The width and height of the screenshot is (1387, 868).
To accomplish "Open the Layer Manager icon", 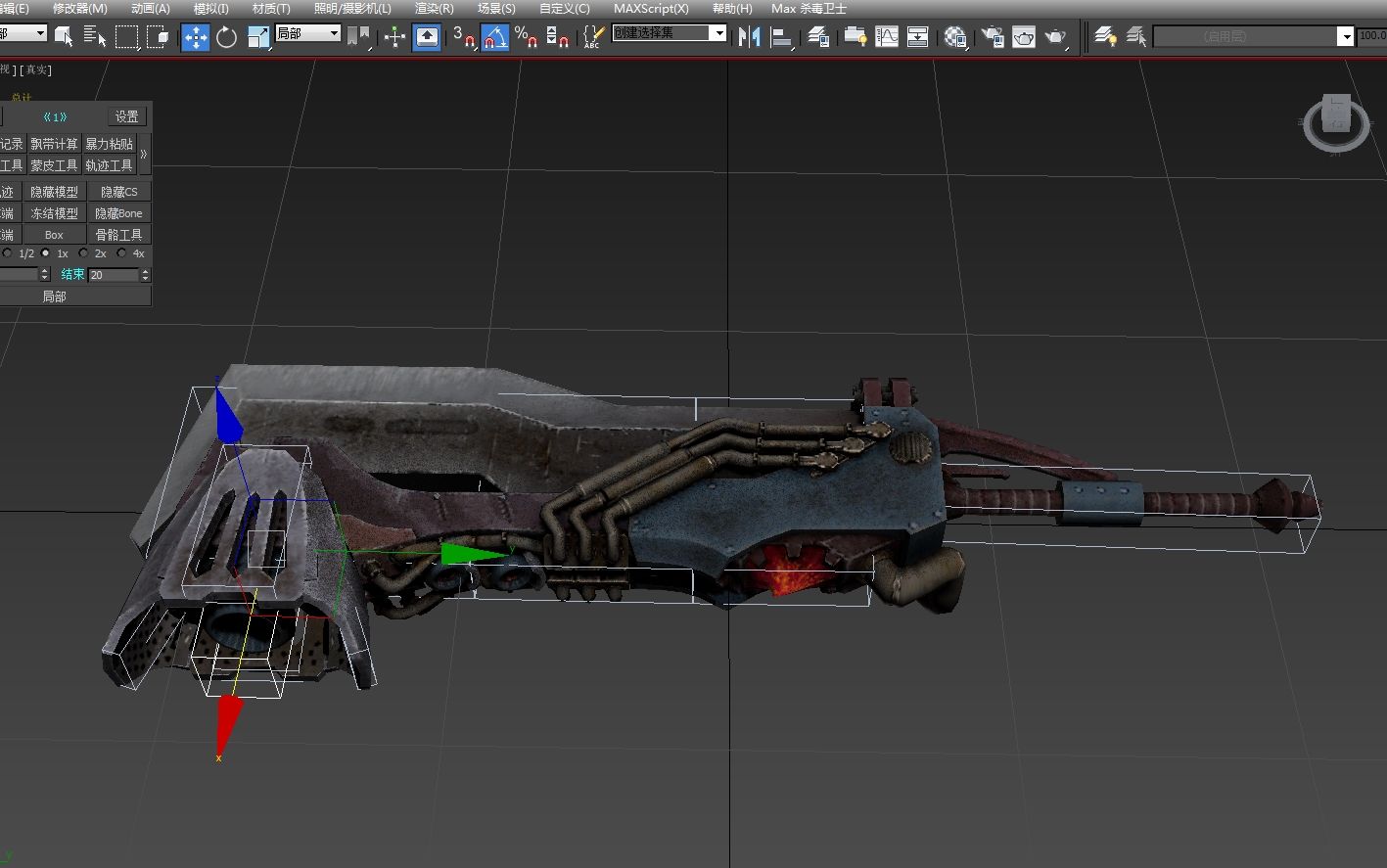I will [818, 37].
